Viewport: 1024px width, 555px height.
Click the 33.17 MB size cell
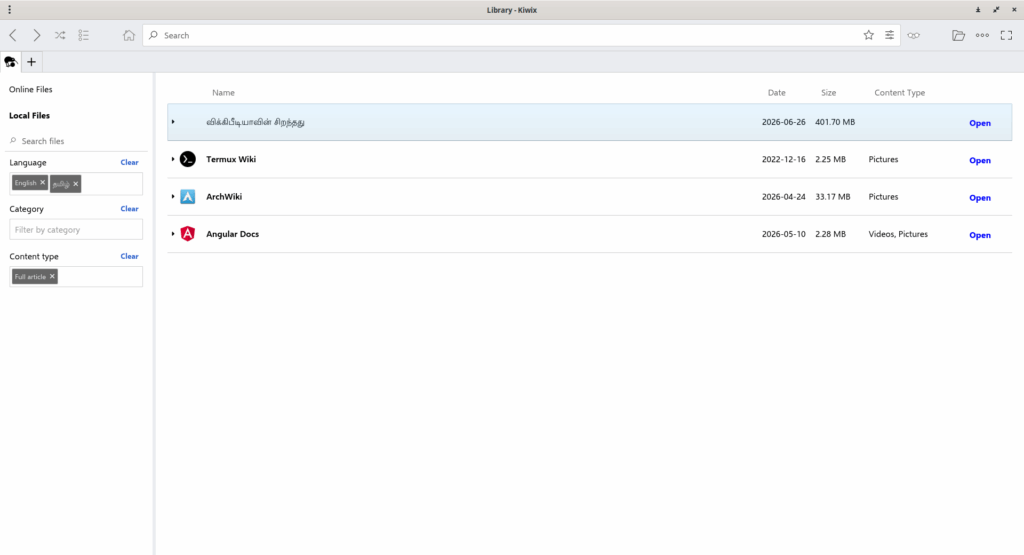pyautogui.click(x=833, y=197)
